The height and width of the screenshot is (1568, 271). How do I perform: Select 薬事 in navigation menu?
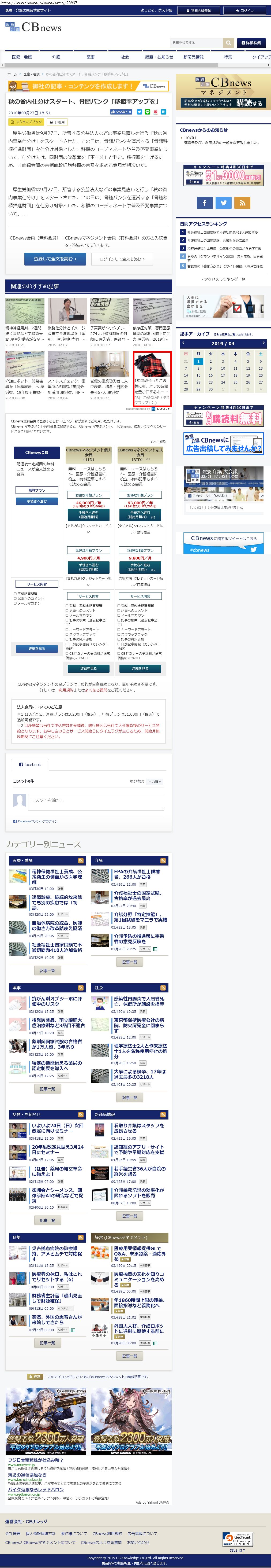click(91, 57)
